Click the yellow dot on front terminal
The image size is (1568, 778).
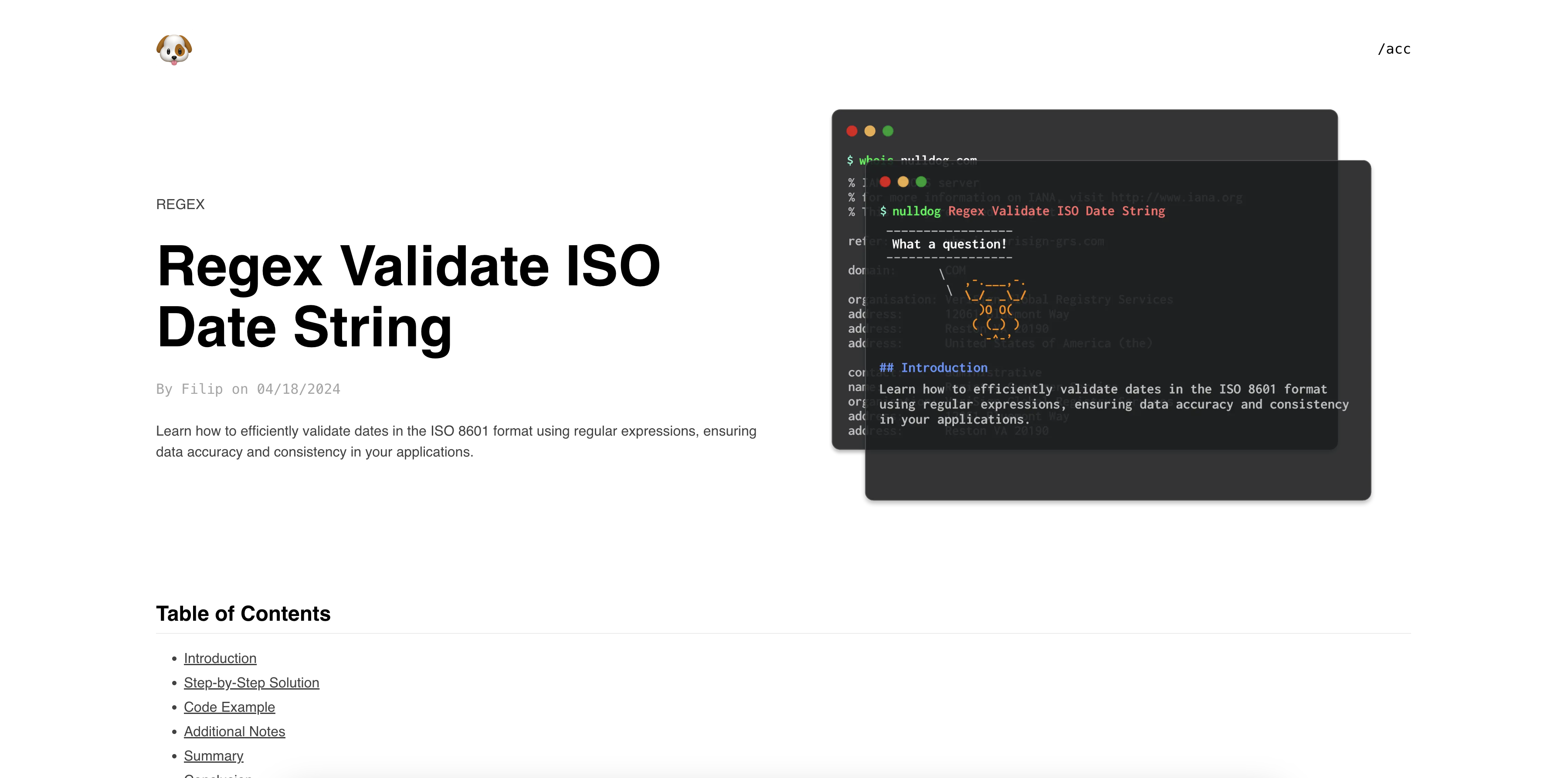point(903,182)
